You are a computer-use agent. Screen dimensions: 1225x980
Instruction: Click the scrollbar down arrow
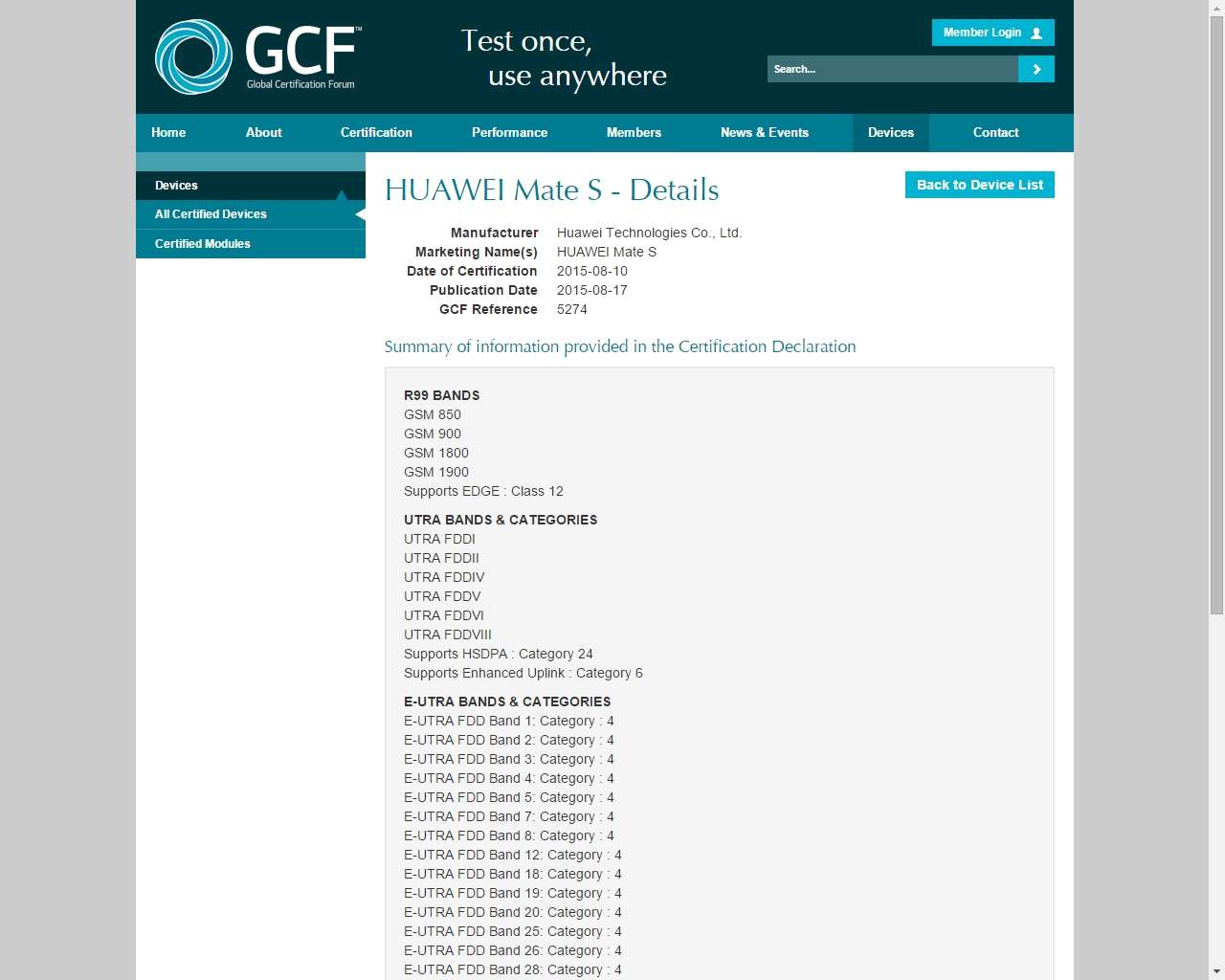click(x=1216, y=971)
